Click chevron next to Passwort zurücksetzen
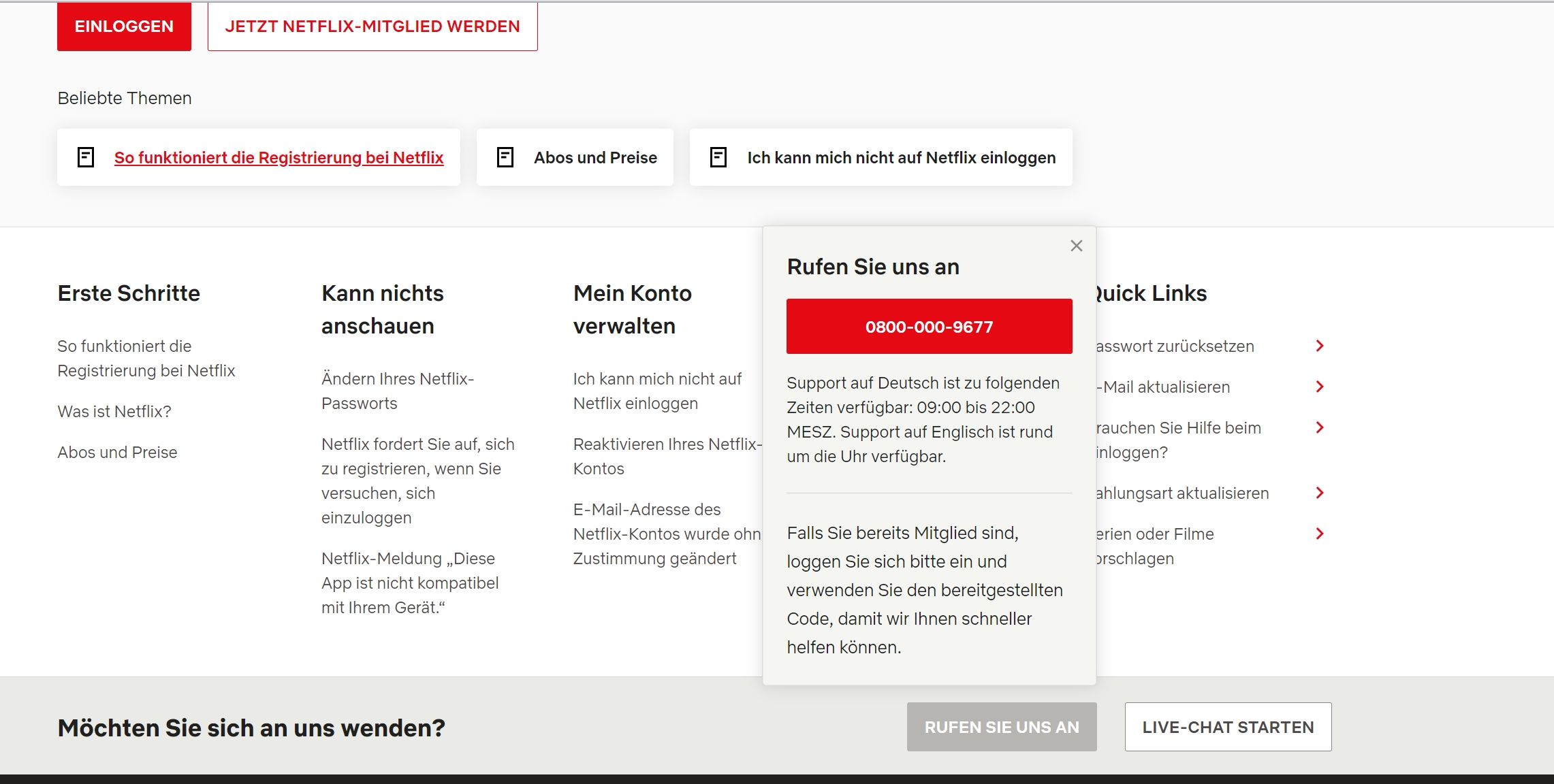Screen dimensions: 1554x784 click(1320, 346)
